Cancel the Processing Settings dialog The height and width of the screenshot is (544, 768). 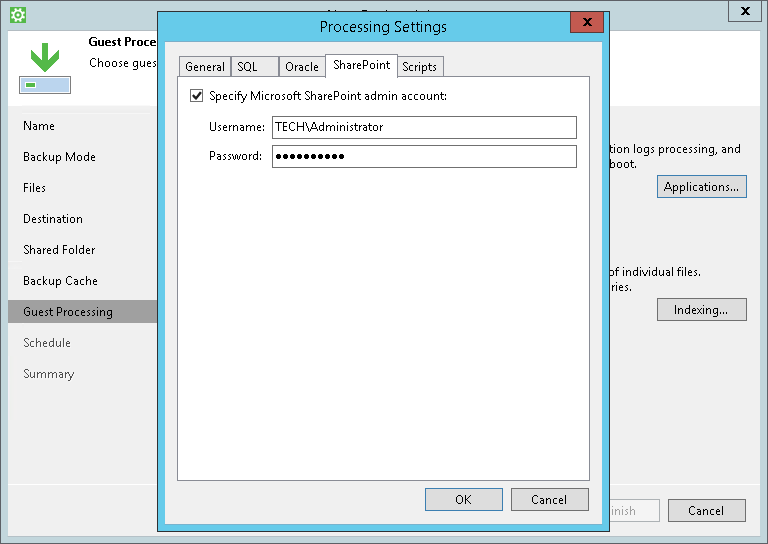(x=550, y=499)
